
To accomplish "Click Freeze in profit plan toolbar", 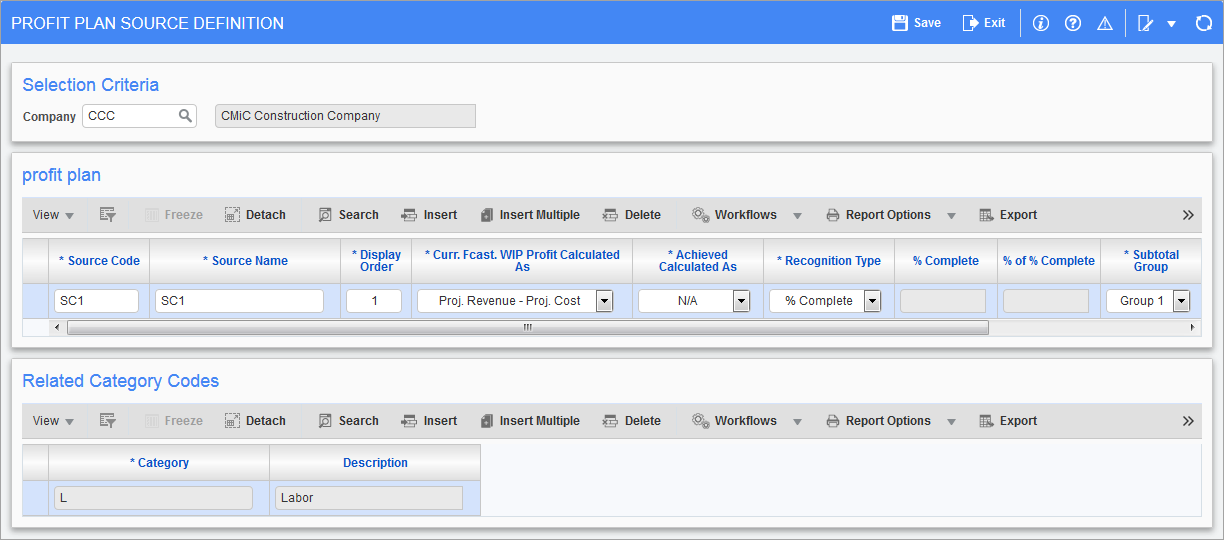I will click(174, 215).
